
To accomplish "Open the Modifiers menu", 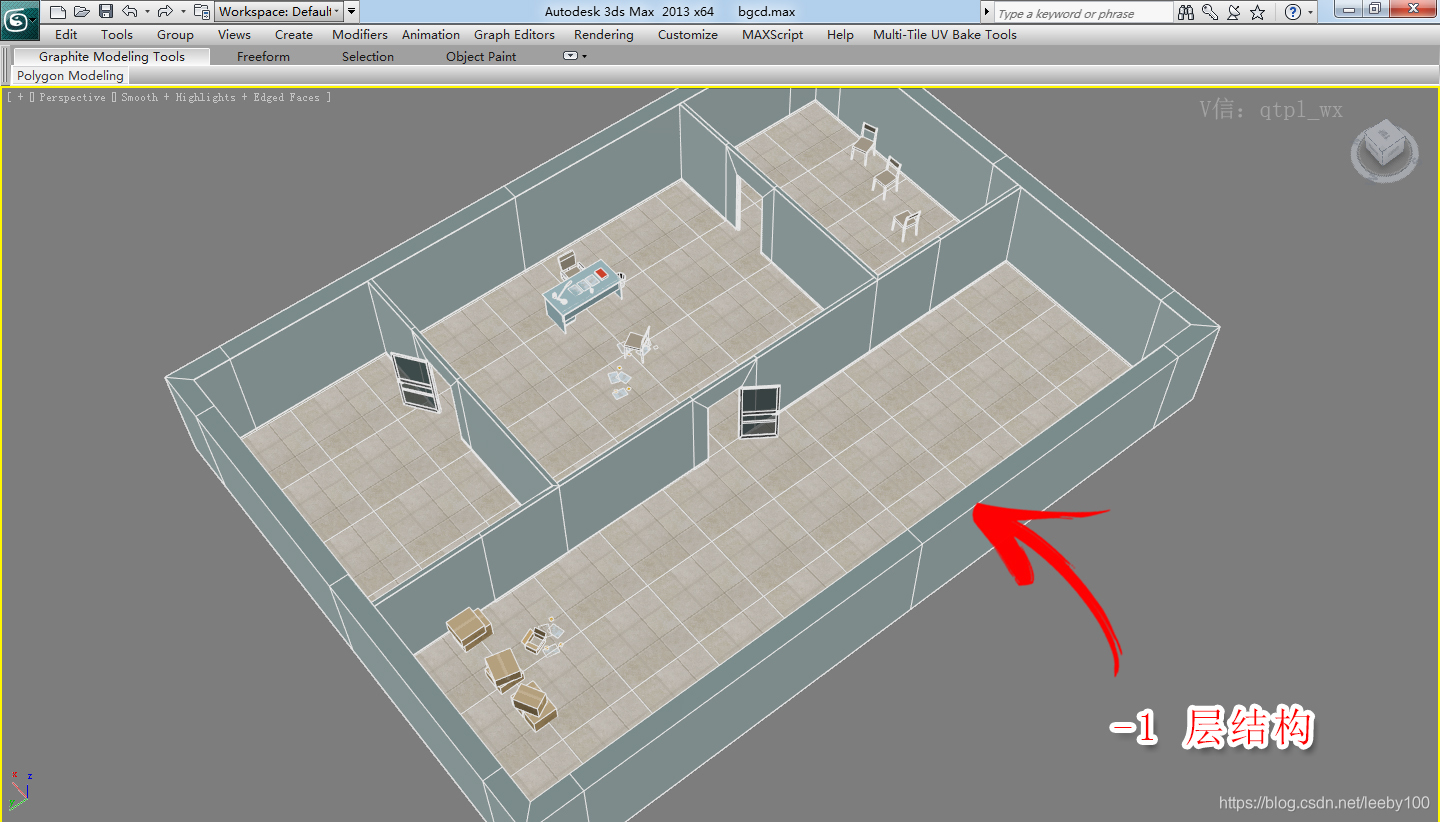I will (x=360, y=34).
